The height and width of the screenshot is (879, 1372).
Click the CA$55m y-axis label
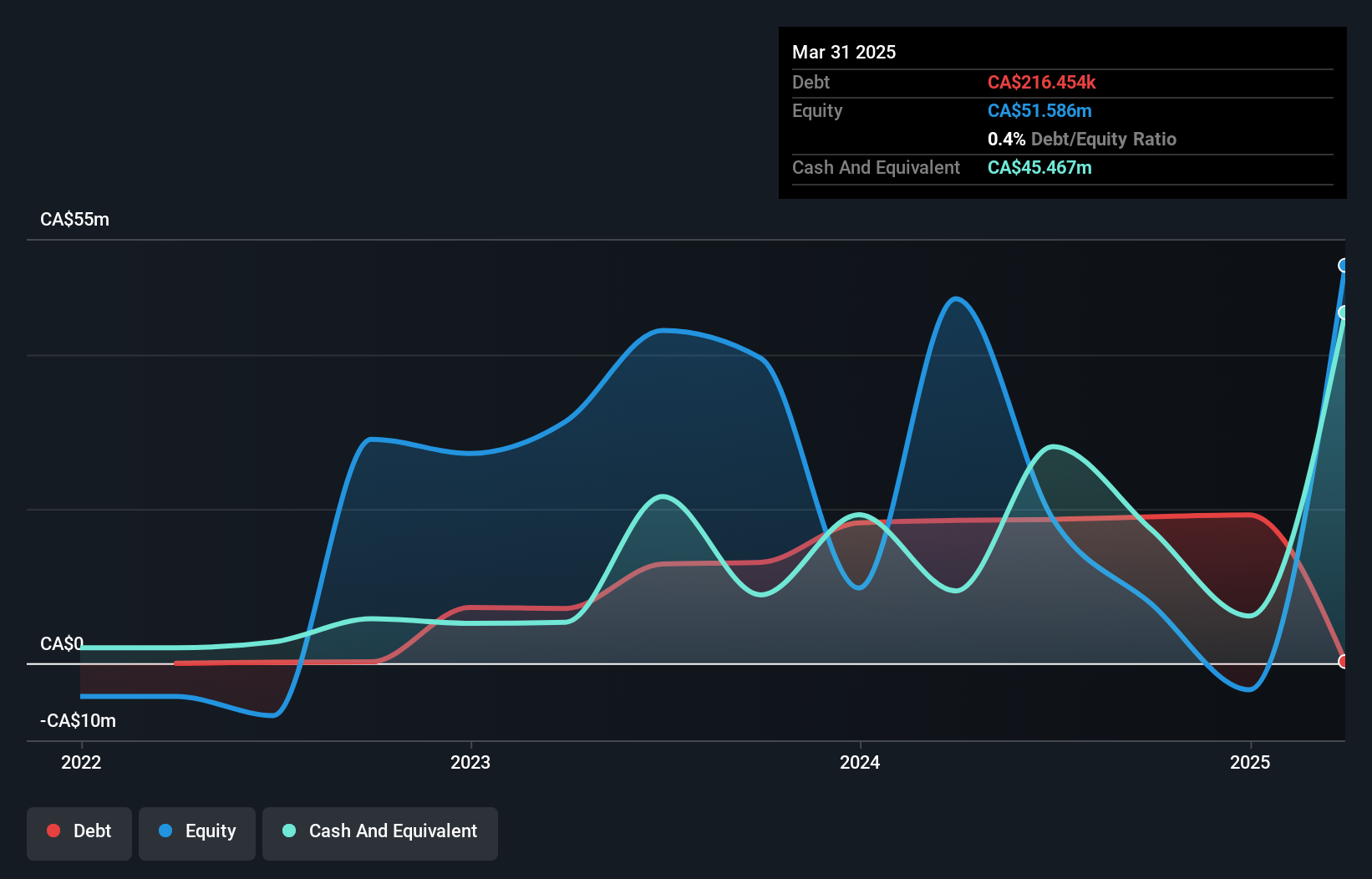coord(74,219)
